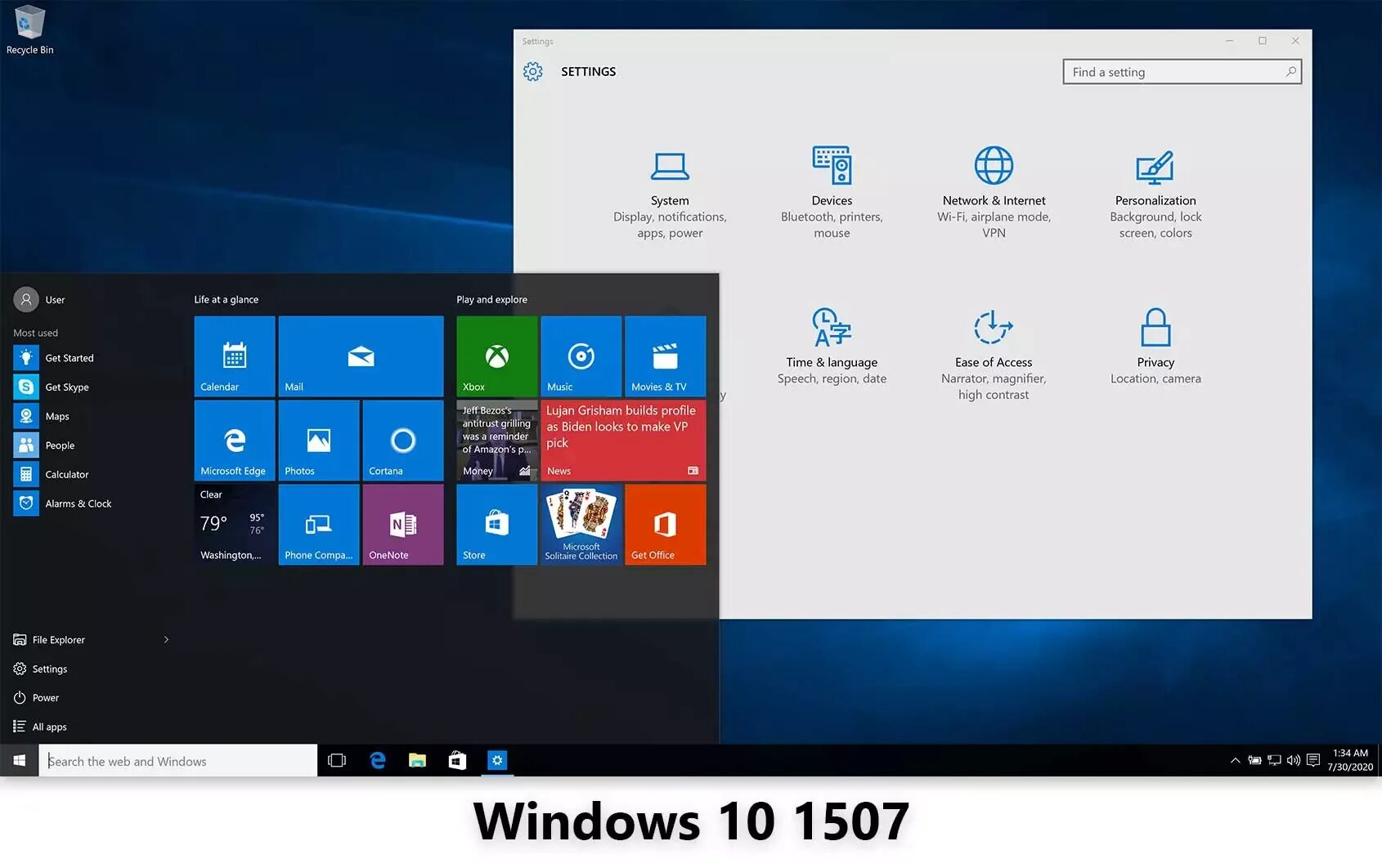Select the Recycle Bin desktop icon
Viewport: 1382px width, 868px height.
point(30,29)
